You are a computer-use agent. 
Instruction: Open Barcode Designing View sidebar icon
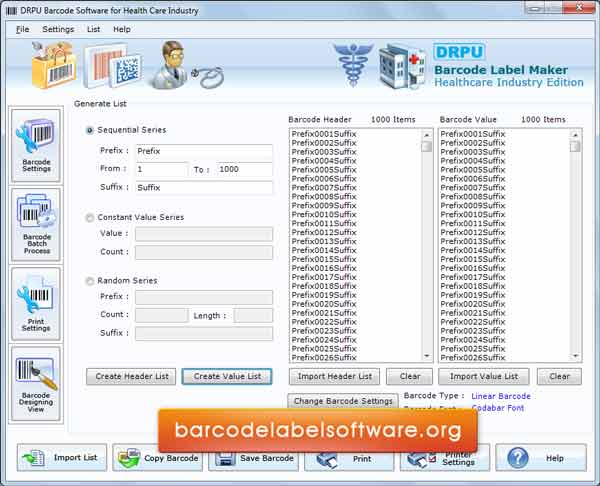36,383
